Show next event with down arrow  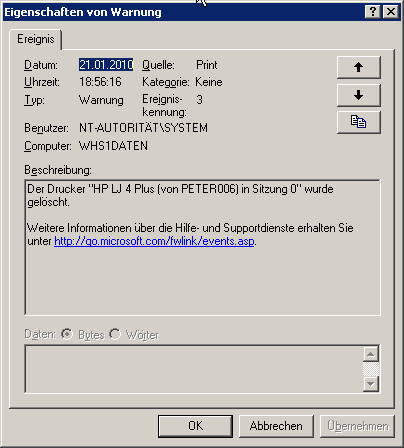click(x=359, y=95)
